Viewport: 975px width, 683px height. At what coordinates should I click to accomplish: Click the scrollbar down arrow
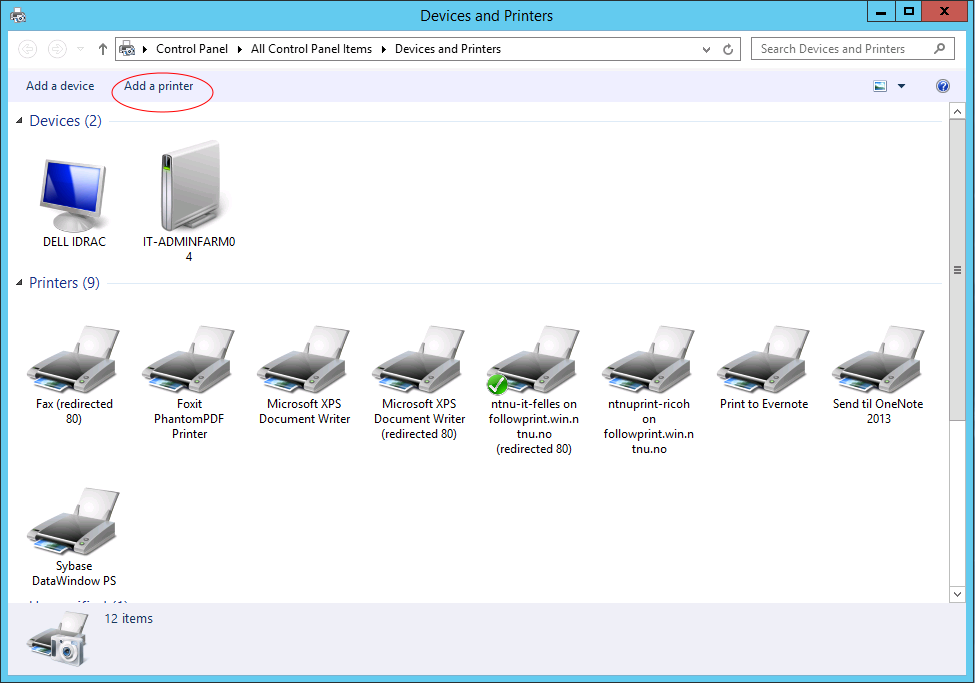pos(957,594)
